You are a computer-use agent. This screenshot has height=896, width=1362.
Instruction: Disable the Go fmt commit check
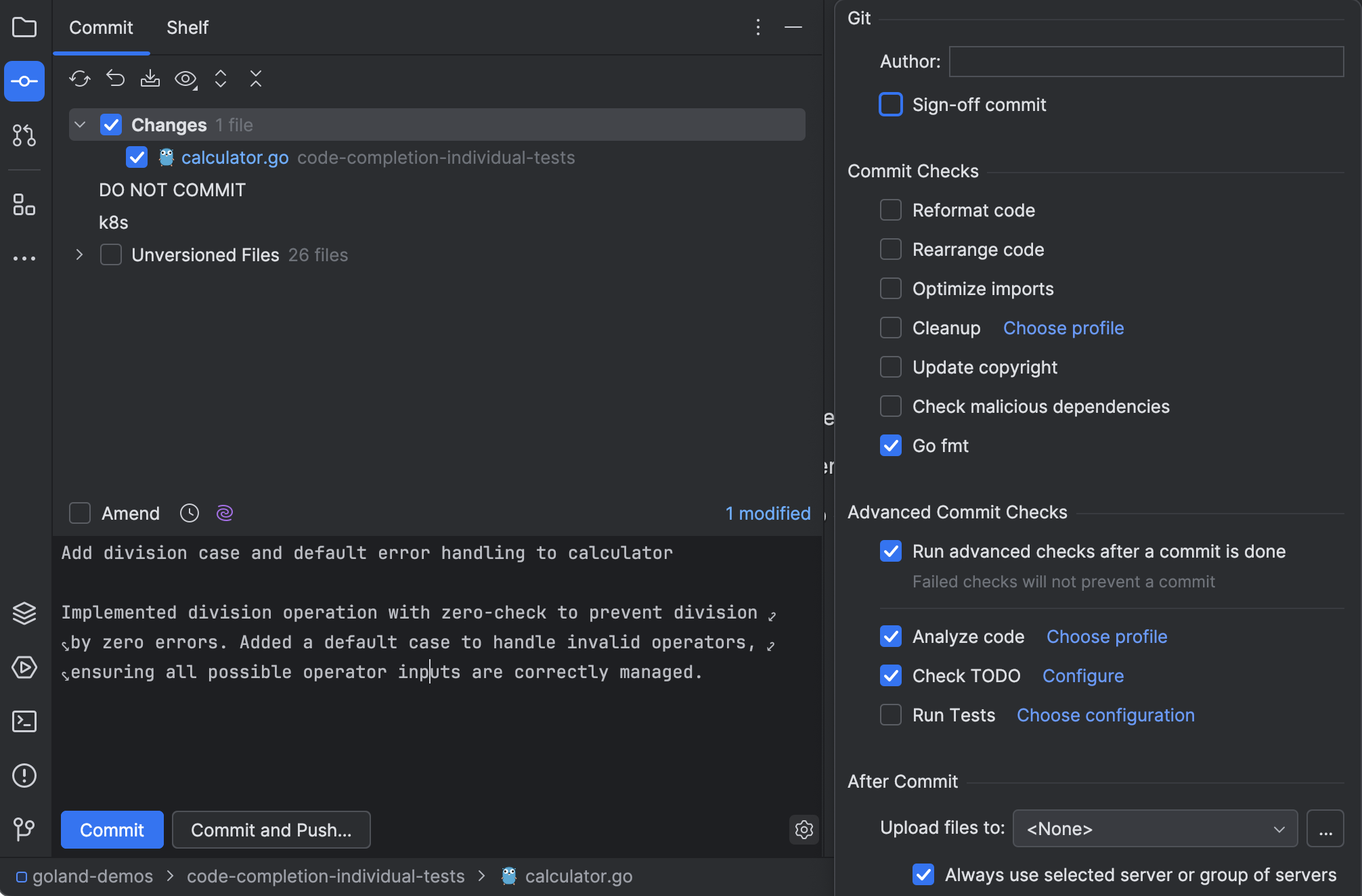click(890, 445)
